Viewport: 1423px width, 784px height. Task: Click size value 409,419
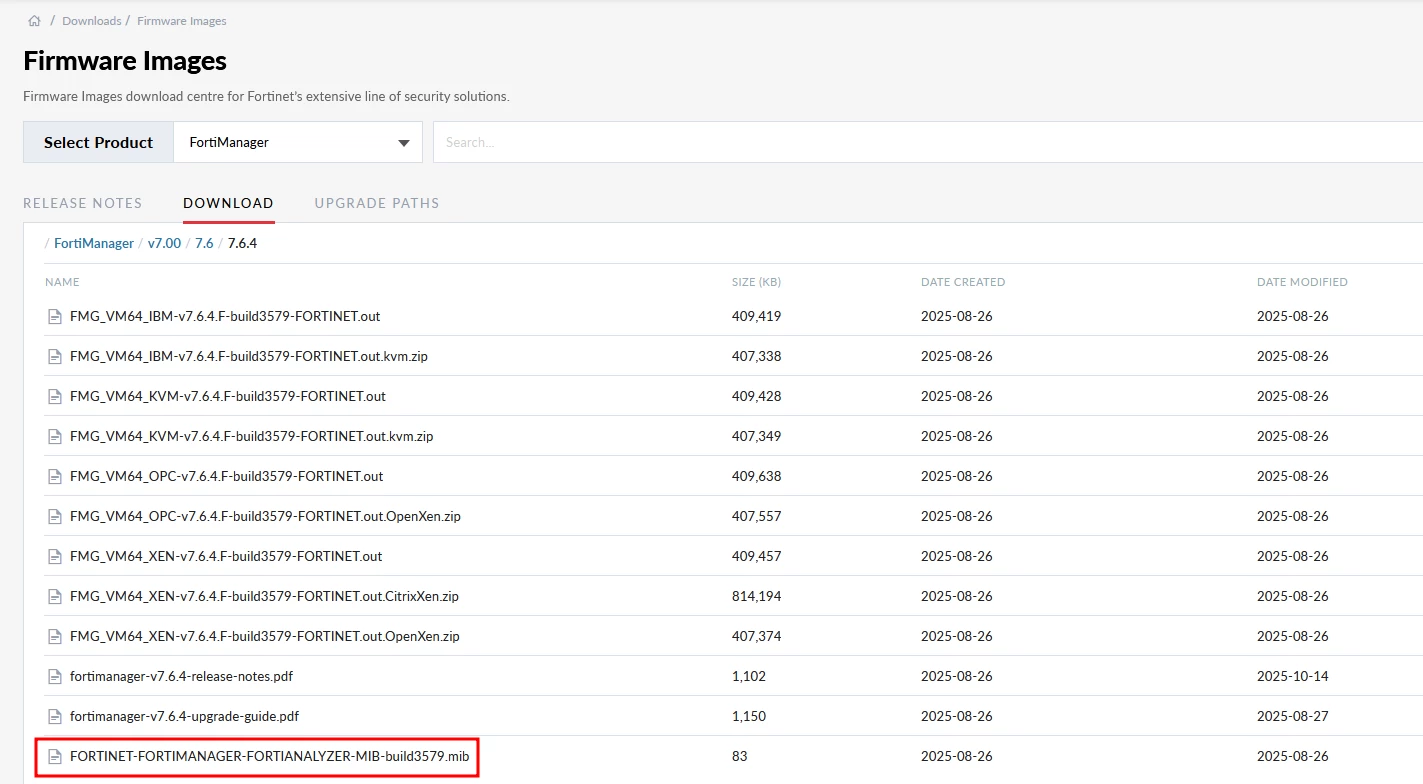tap(756, 316)
